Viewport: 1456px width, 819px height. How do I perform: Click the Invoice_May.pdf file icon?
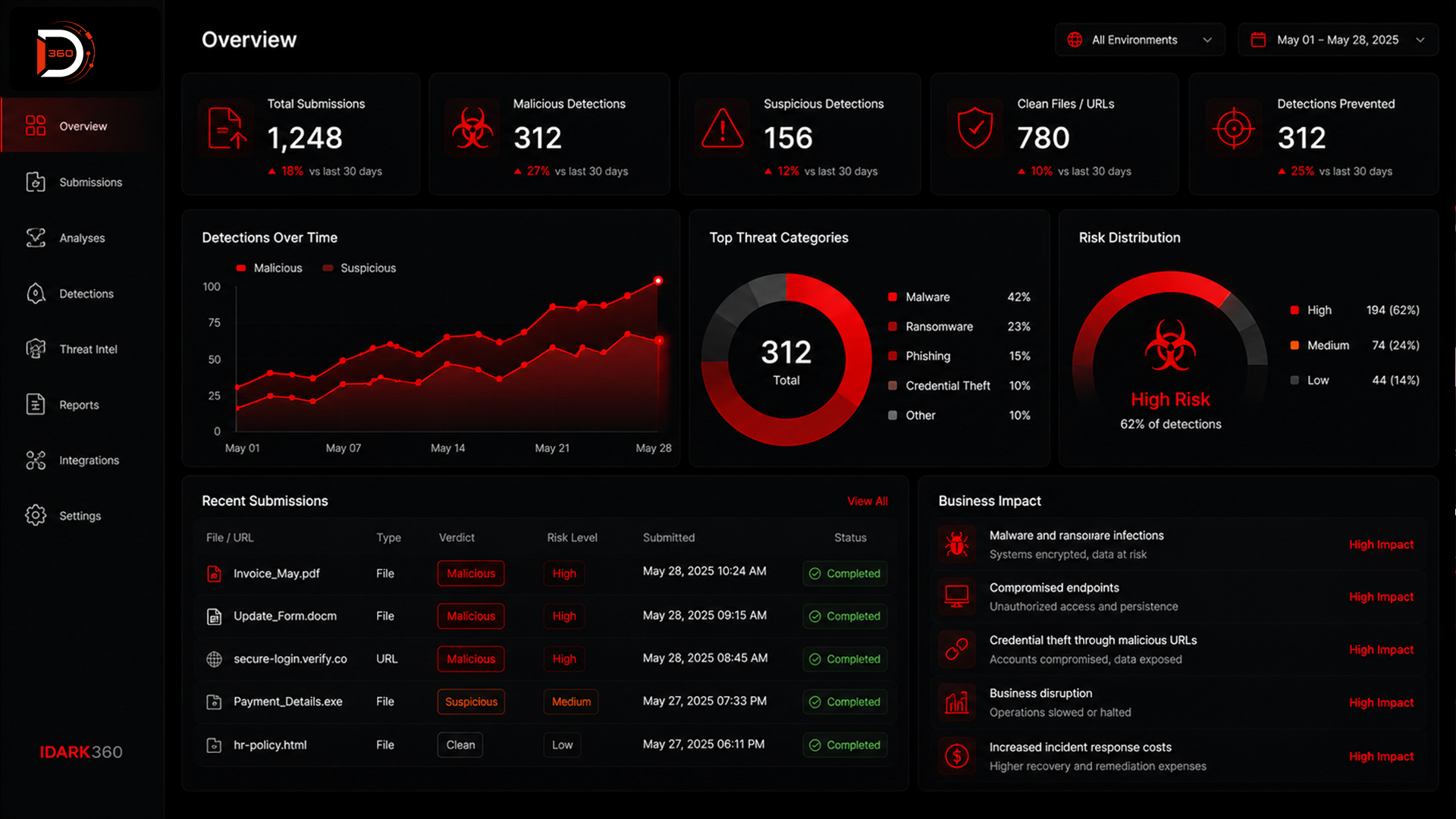(215, 574)
